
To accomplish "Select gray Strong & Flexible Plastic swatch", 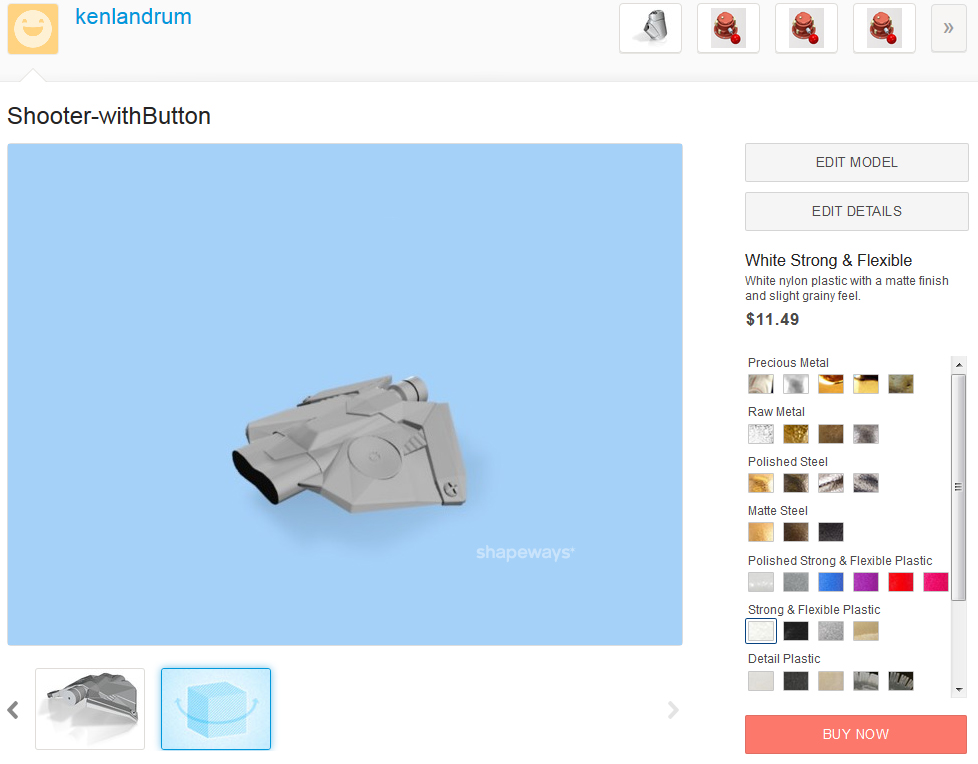I will (831, 631).
